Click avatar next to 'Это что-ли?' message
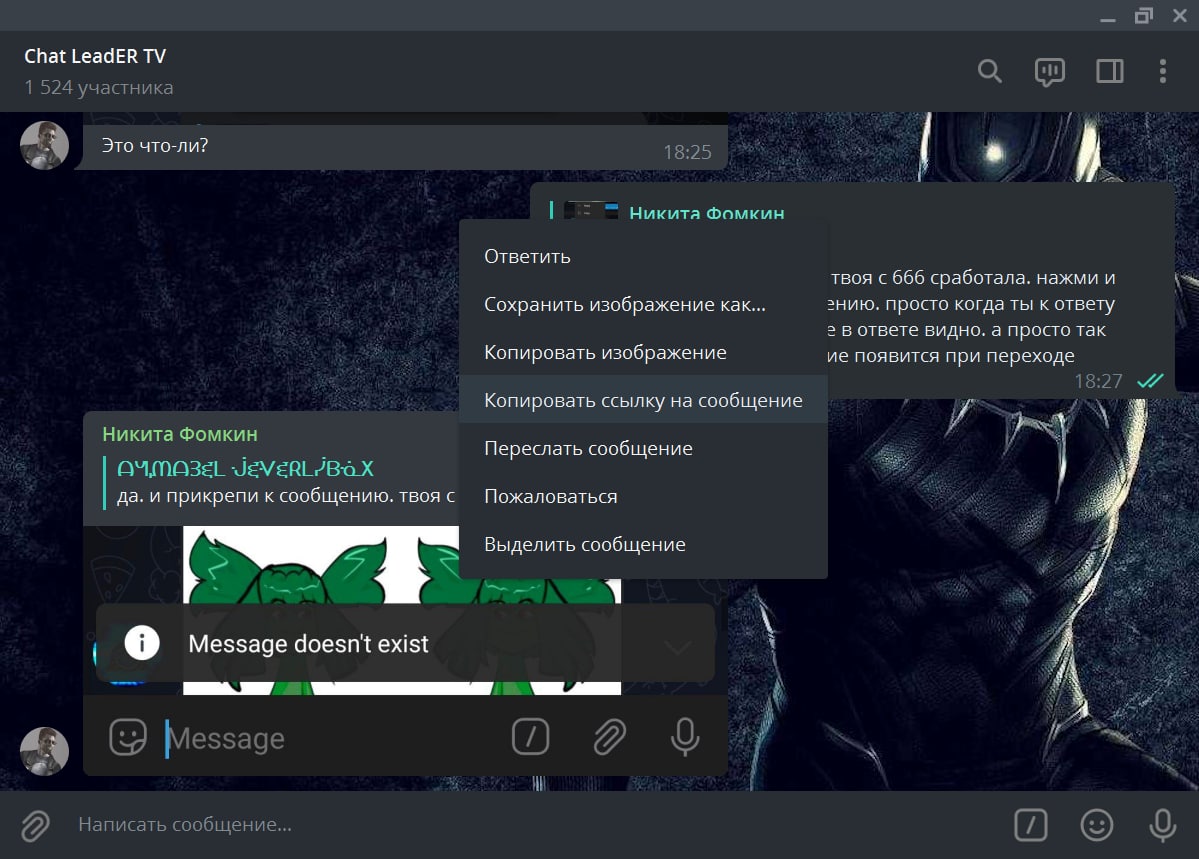Screen dimensions: 1199x859 click(x=44, y=145)
